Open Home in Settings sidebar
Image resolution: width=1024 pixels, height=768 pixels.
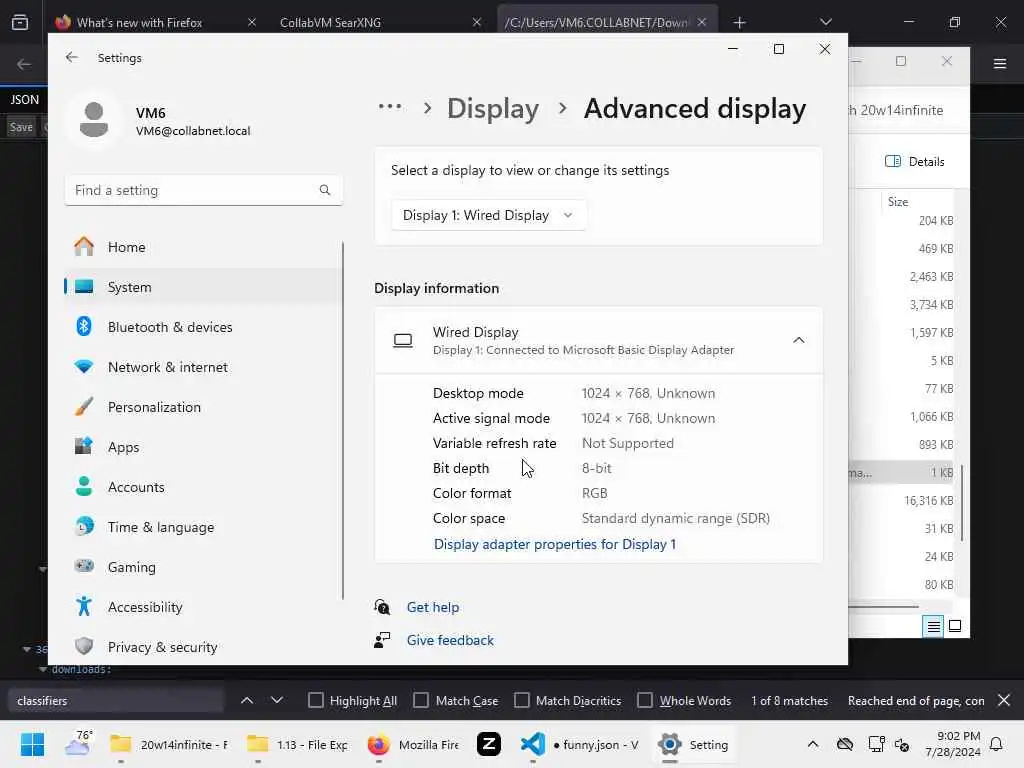[204, 247]
